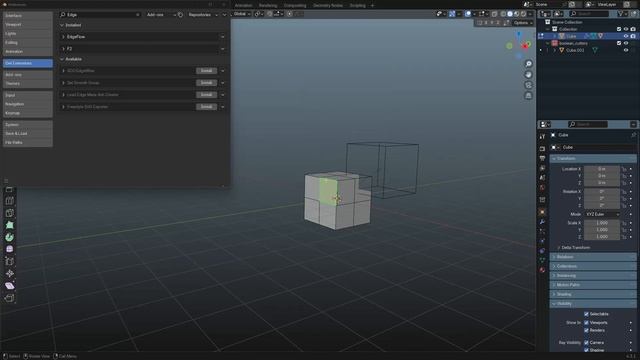The height and width of the screenshot is (360, 640).
Task: Open the Add-ons filter dropdown
Action: [161, 15]
